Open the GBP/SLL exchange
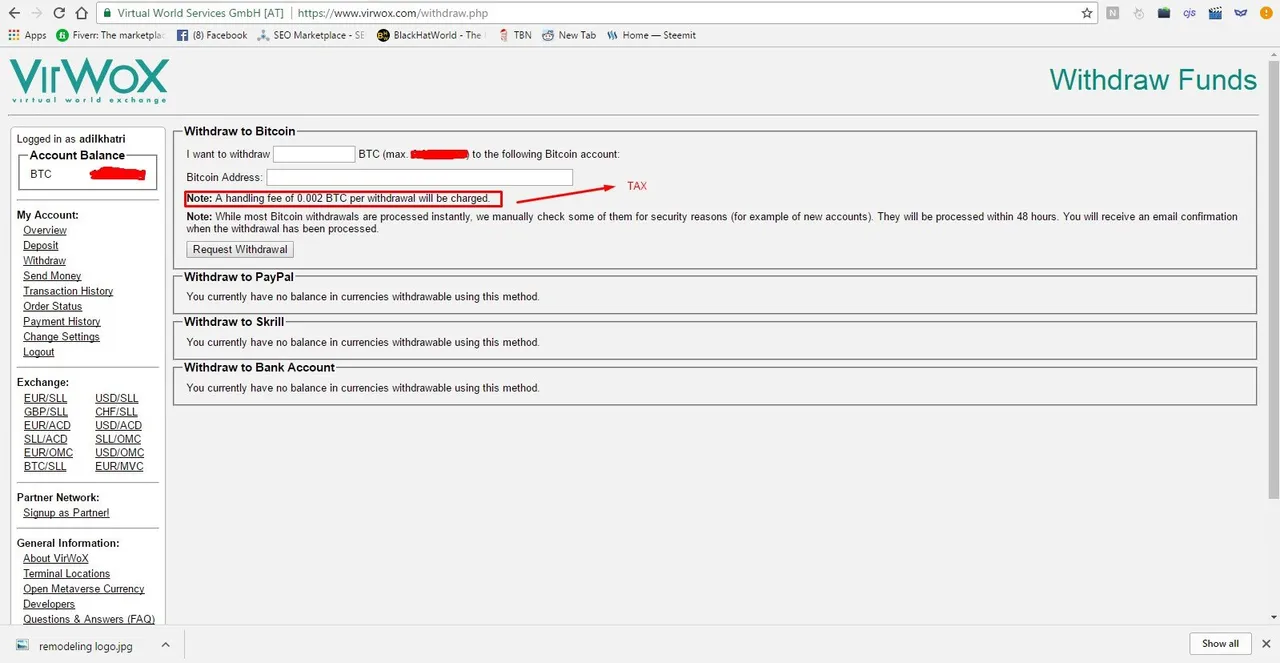 [46, 412]
